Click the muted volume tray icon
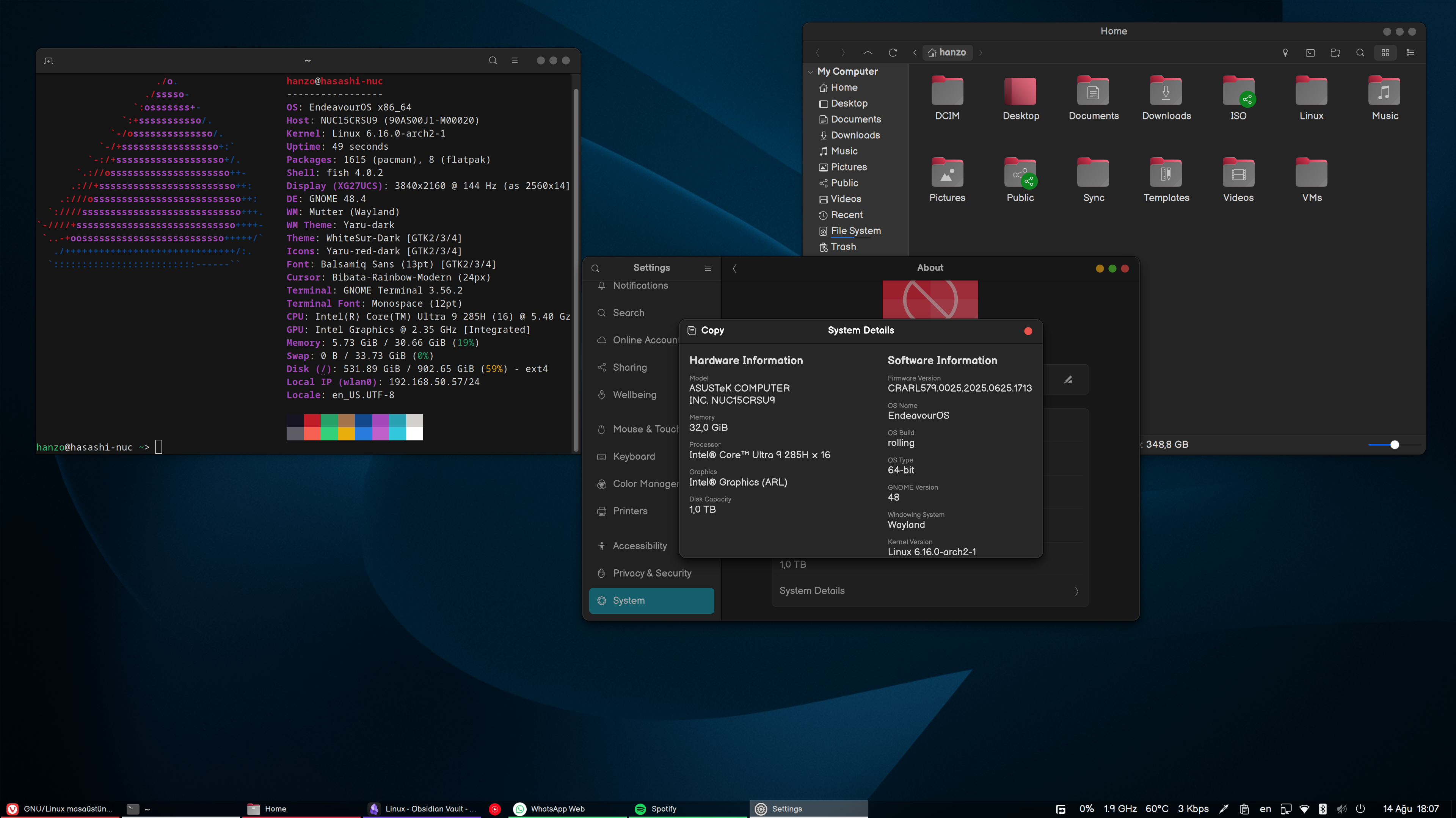This screenshot has height=818, width=1456. (1342, 809)
